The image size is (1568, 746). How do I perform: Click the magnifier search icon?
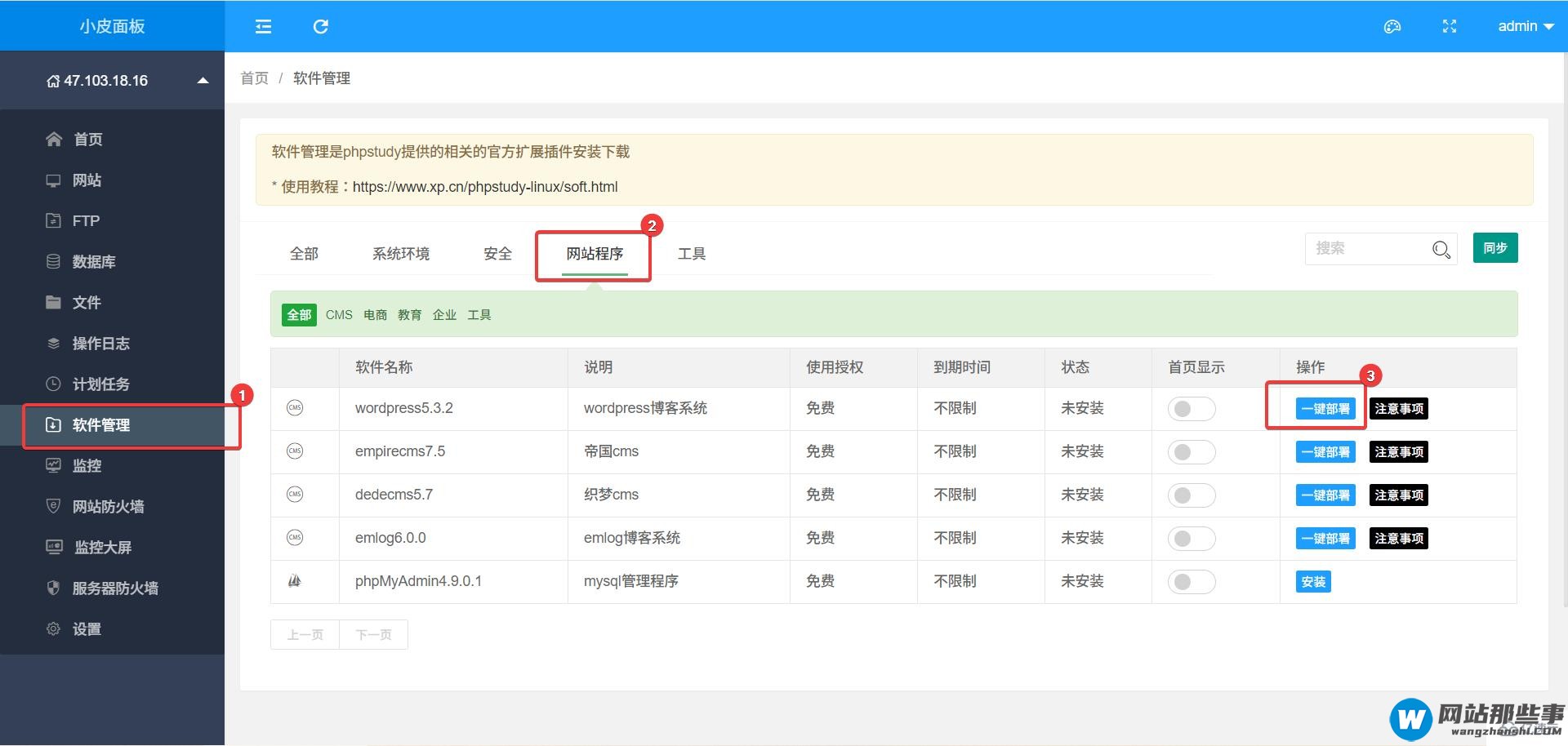1441,249
